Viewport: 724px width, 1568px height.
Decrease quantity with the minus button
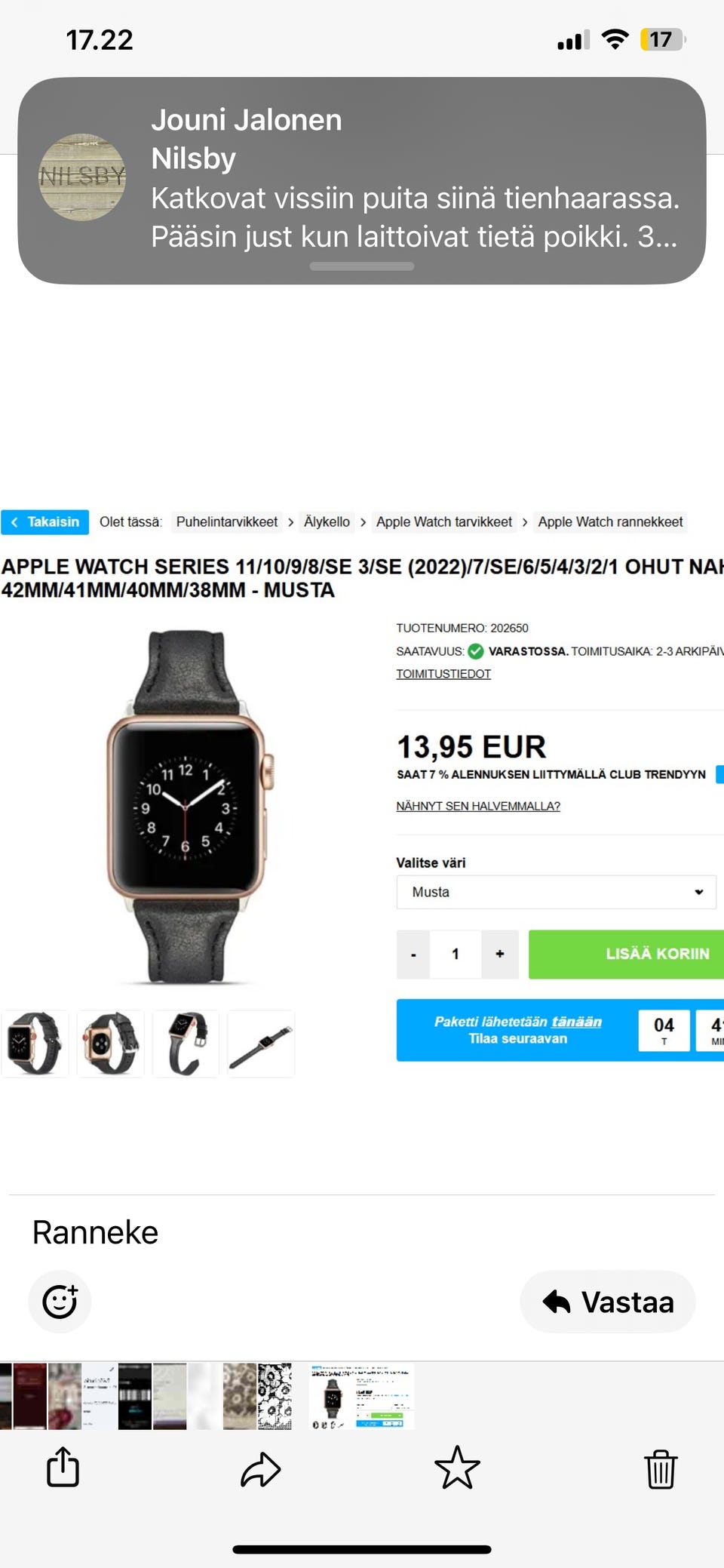coord(413,954)
